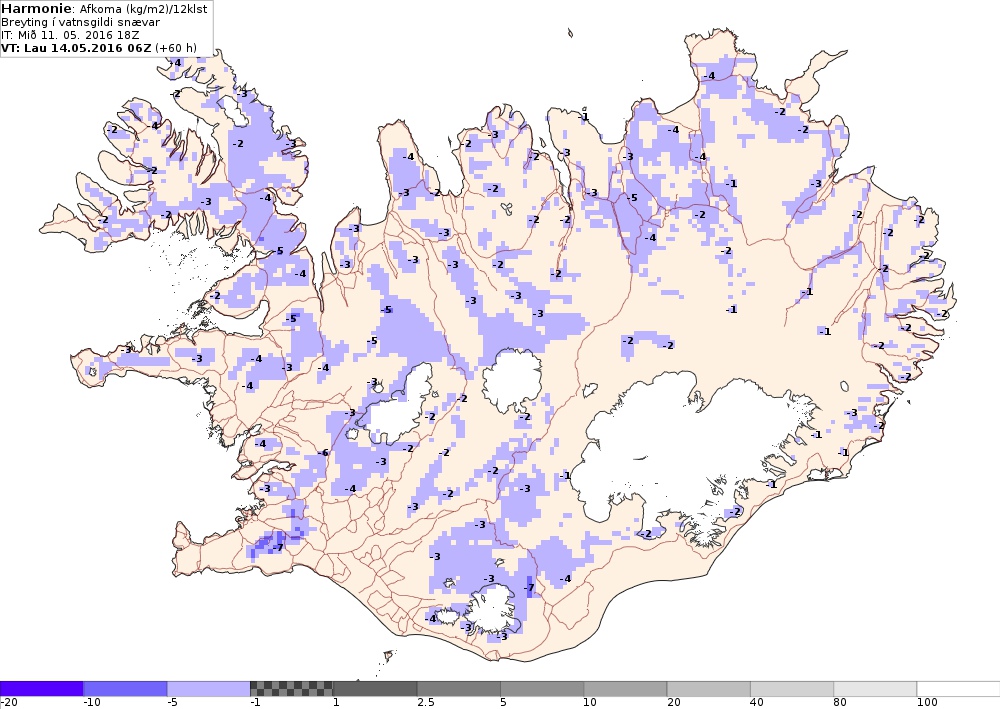
Task: Click the 'Harmonie' title text
Action: (38, 9)
